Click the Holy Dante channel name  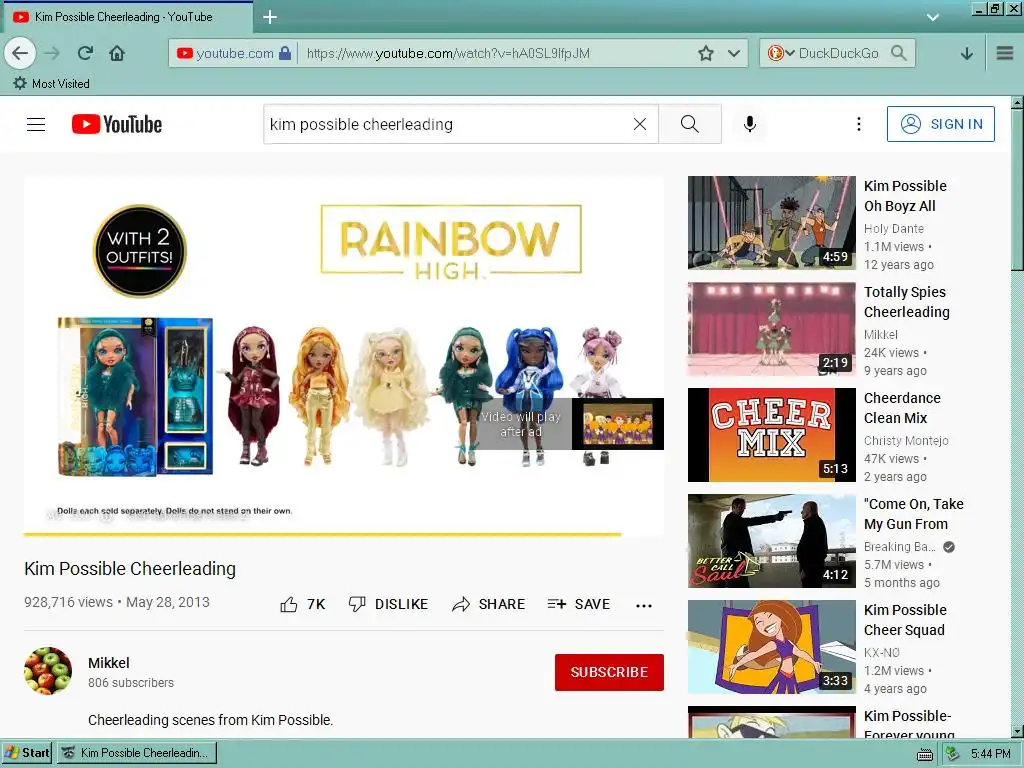click(893, 229)
